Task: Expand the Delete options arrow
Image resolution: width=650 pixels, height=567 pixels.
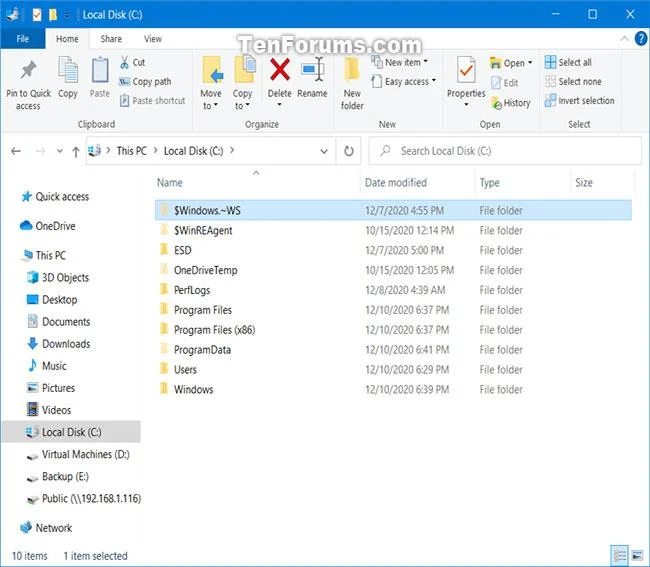Action: click(x=279, y=104)
